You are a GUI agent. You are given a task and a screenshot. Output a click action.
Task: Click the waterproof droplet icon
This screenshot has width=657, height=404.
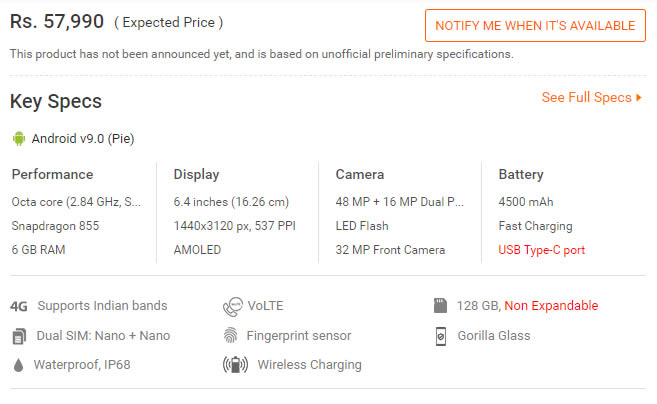[x=19, y=365]
